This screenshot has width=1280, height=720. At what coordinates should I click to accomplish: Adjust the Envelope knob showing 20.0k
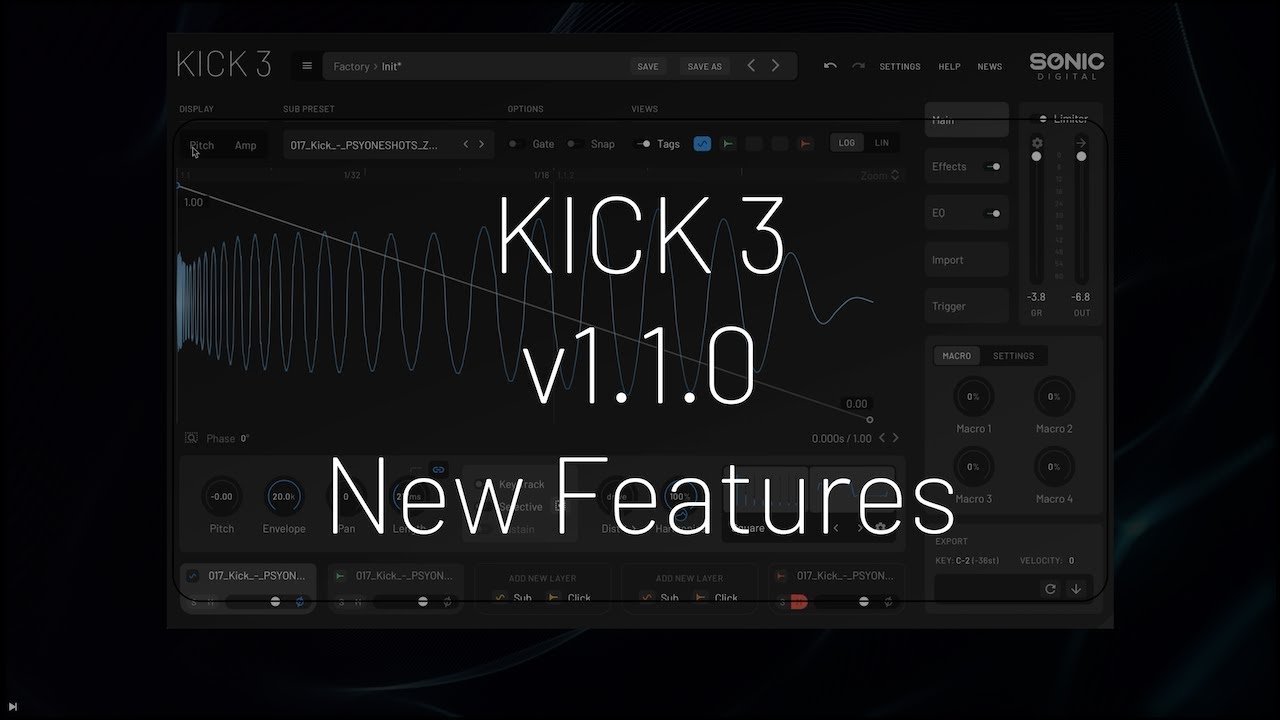(284, 496)
